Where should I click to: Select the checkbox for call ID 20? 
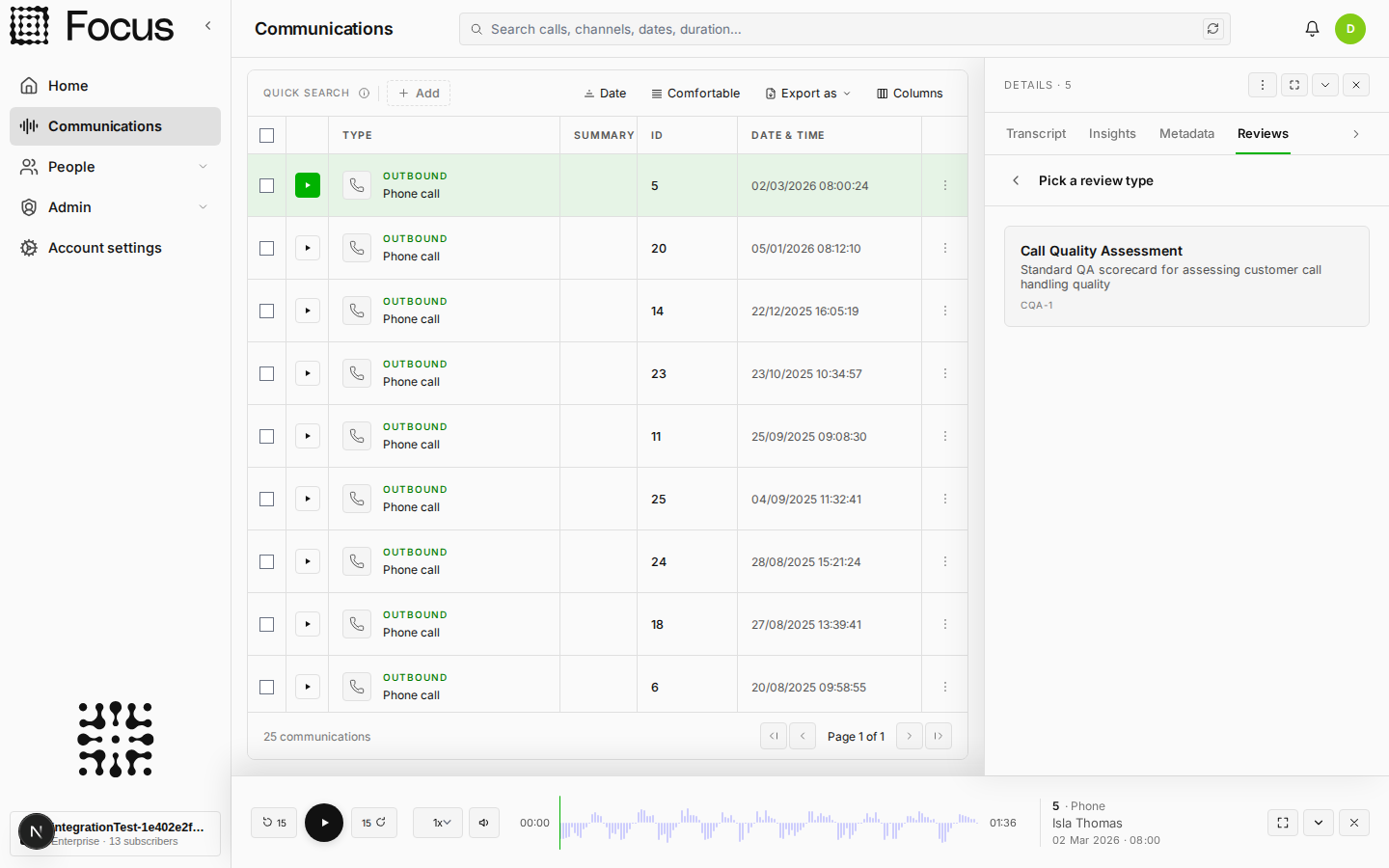pyautogui.click(x=267, y=248)
